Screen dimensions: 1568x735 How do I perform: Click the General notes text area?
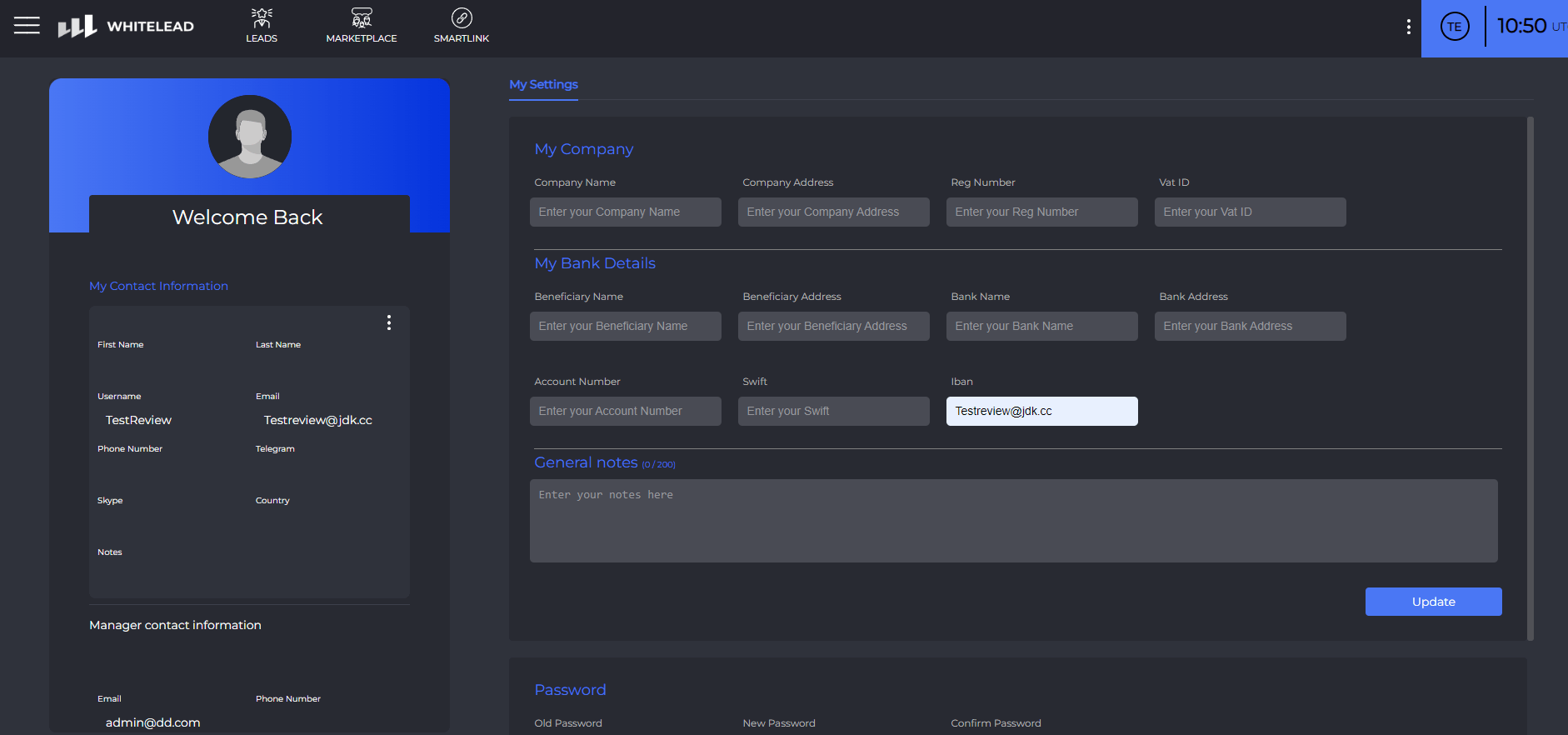click(1013, 521)
